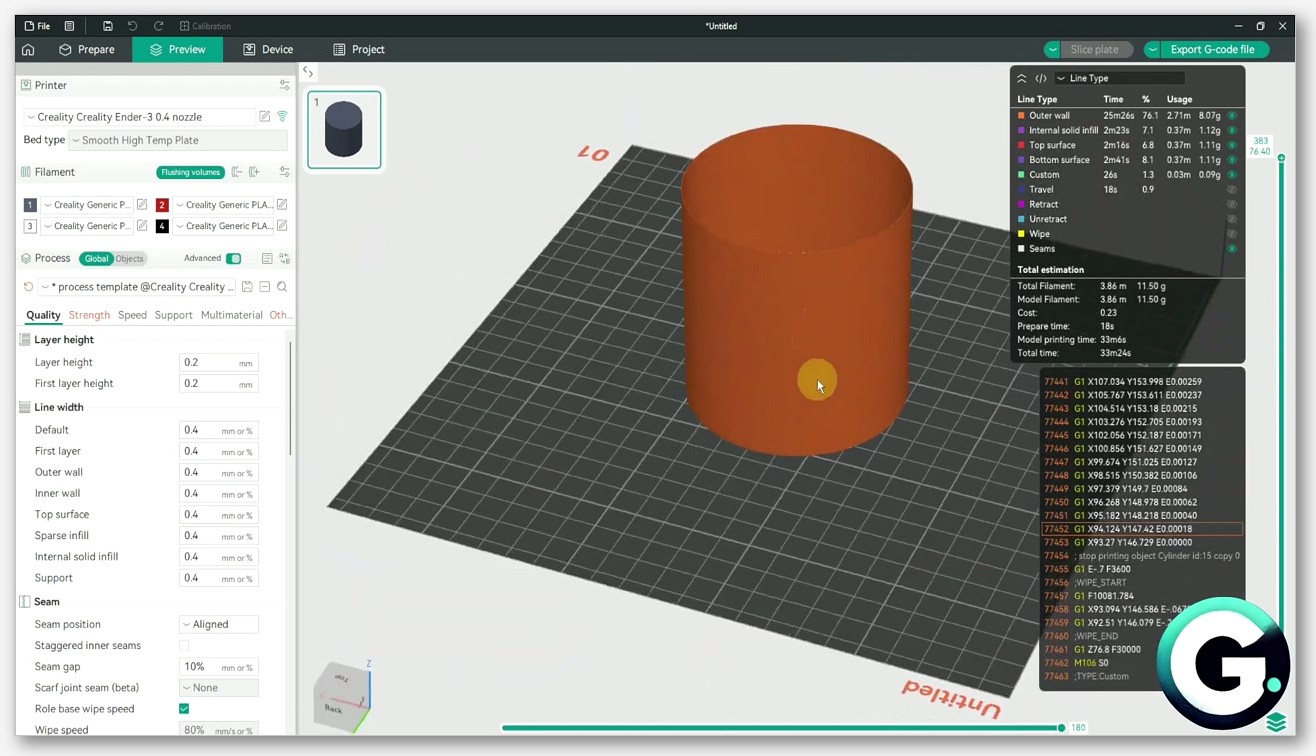Viewport: 1316px width, 756px height.
Task: Save the process template preset
Action: (x=247, y=287)
